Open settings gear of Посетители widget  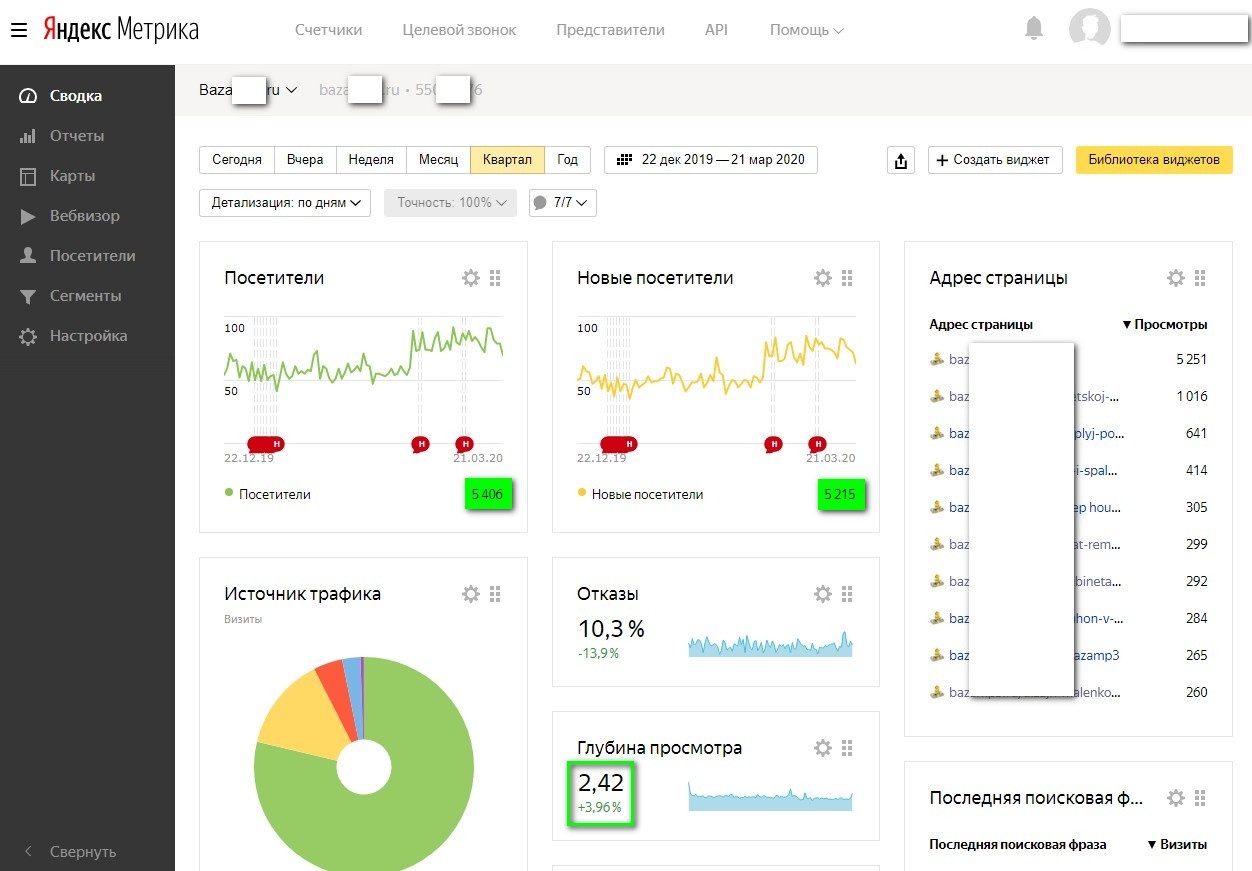pyautogui.click(x=471, y=278)
